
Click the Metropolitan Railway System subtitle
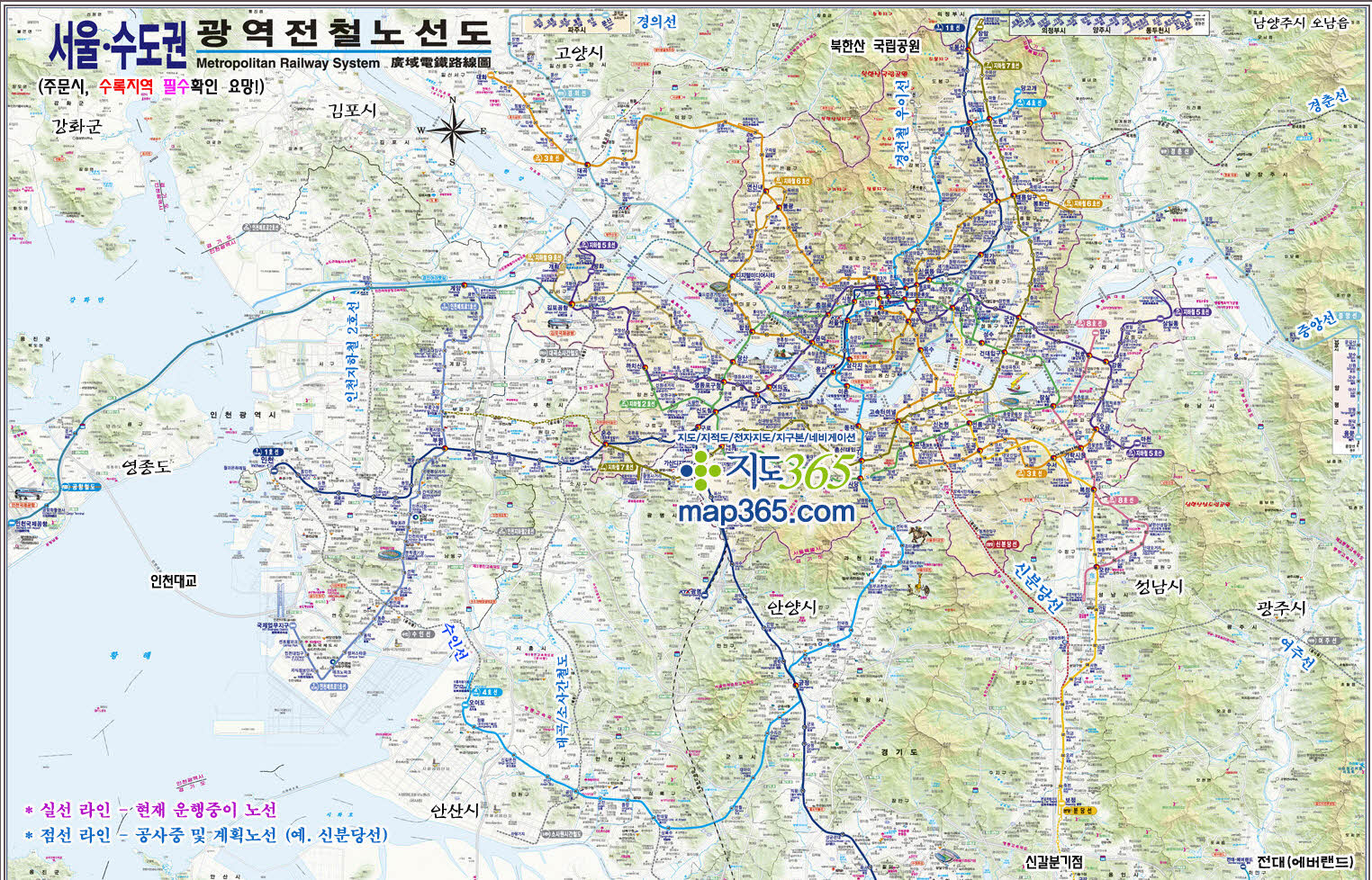point(287,63)
